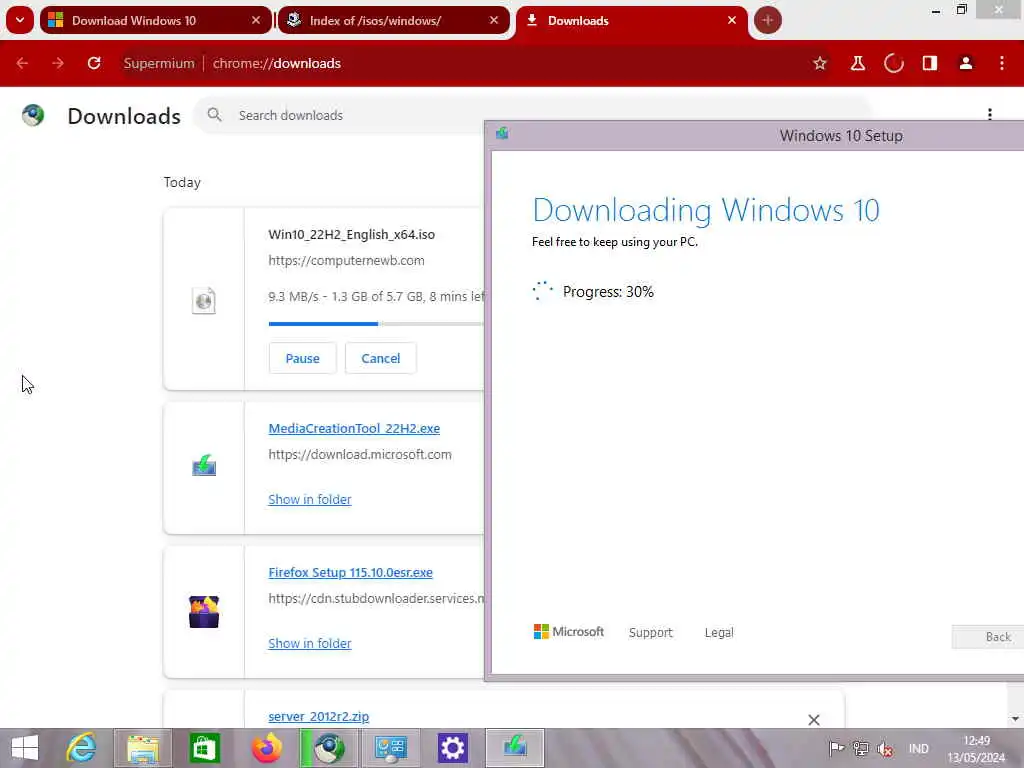Image resolution: width=1024 pixels, height=768 pixels.
Task: Click the Back button in Windows 10 Setup
Action: pyautogui.click(x=988, y=637)
